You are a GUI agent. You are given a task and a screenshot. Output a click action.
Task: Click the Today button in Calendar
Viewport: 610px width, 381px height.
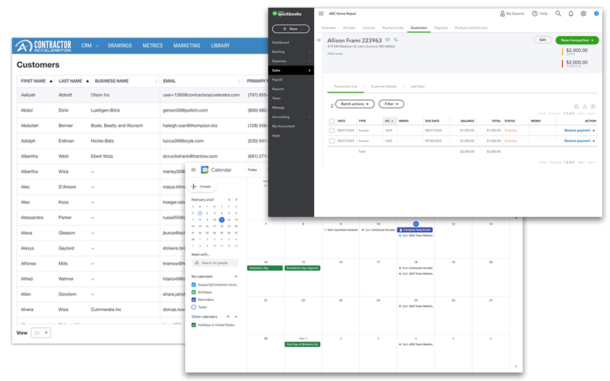[x=252, y=170]
